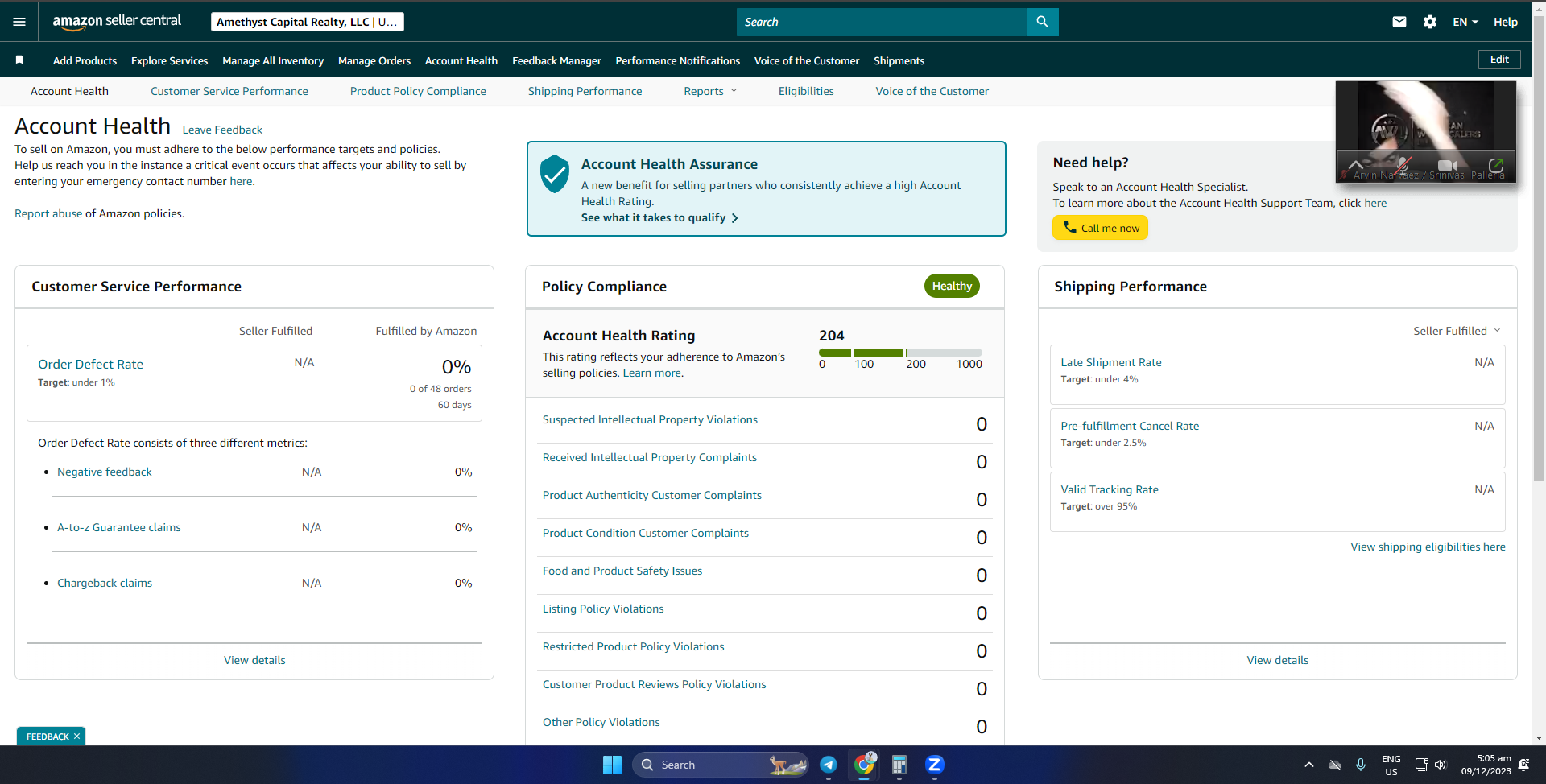Open Order Defect Rate link
Viewport: 1546px width, 784px height.
coord(90,364)
